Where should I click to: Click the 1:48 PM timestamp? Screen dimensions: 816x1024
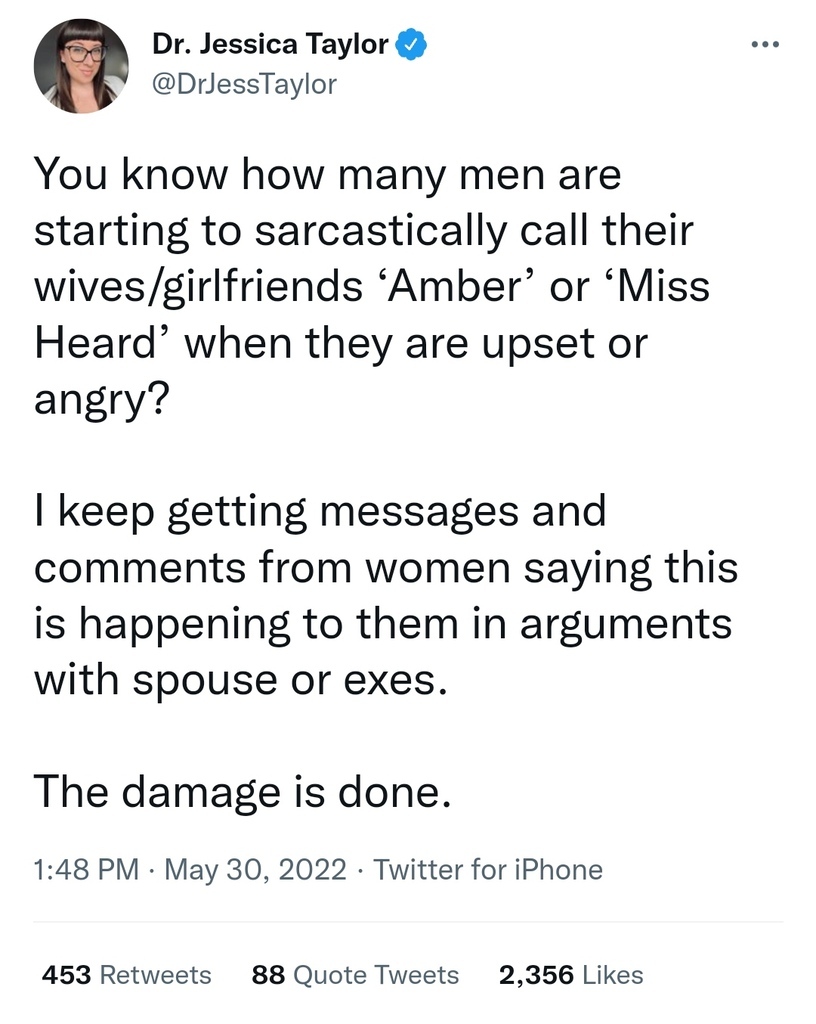pyautogui.click(x=86, y=870)
